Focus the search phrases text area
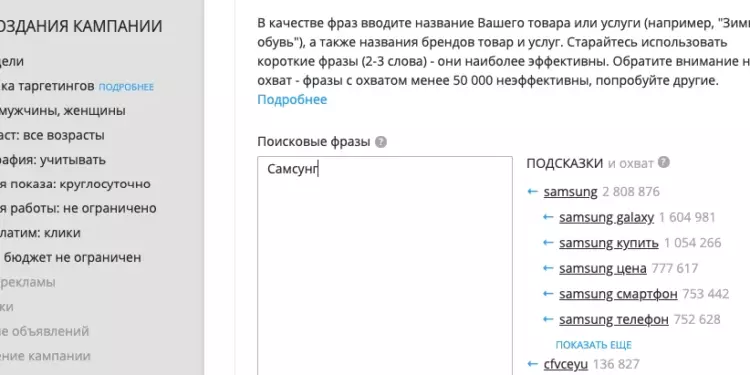The height and width of the screenshot is (375, 750). tap(385, 265)
